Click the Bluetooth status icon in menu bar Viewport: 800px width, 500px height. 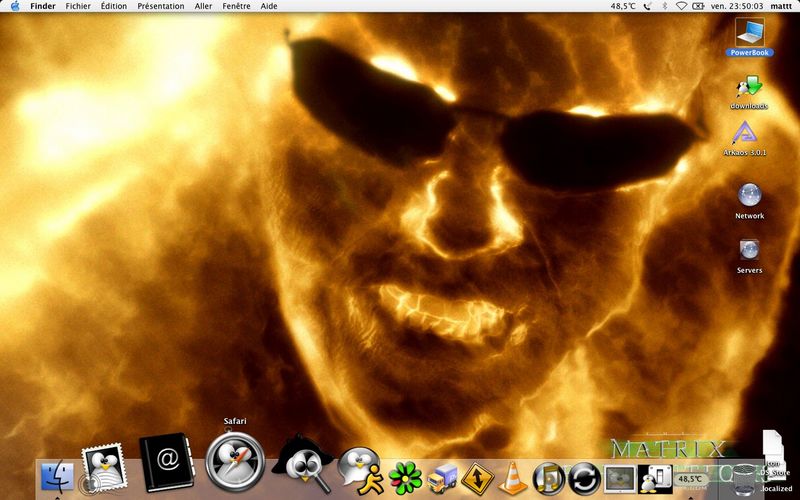(x=664, y=6)
